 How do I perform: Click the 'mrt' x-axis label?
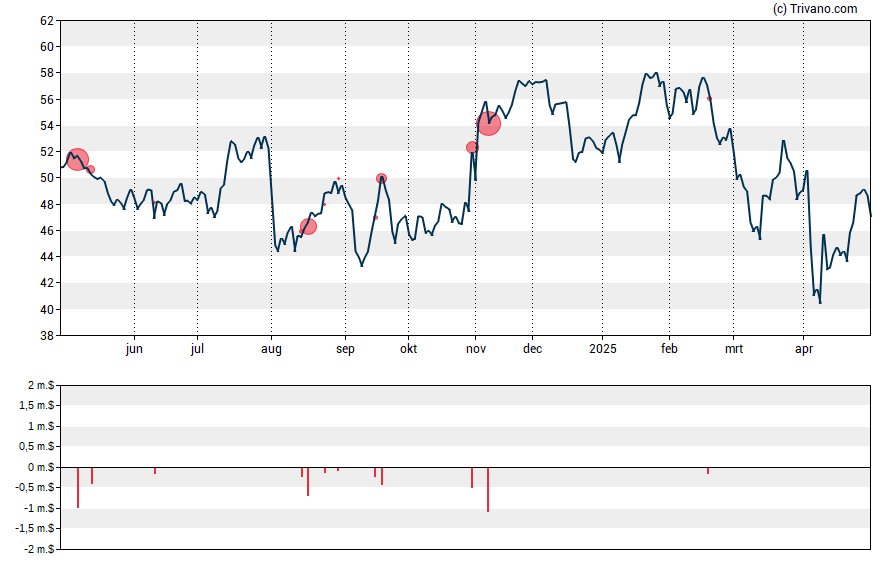coord(734,349)
